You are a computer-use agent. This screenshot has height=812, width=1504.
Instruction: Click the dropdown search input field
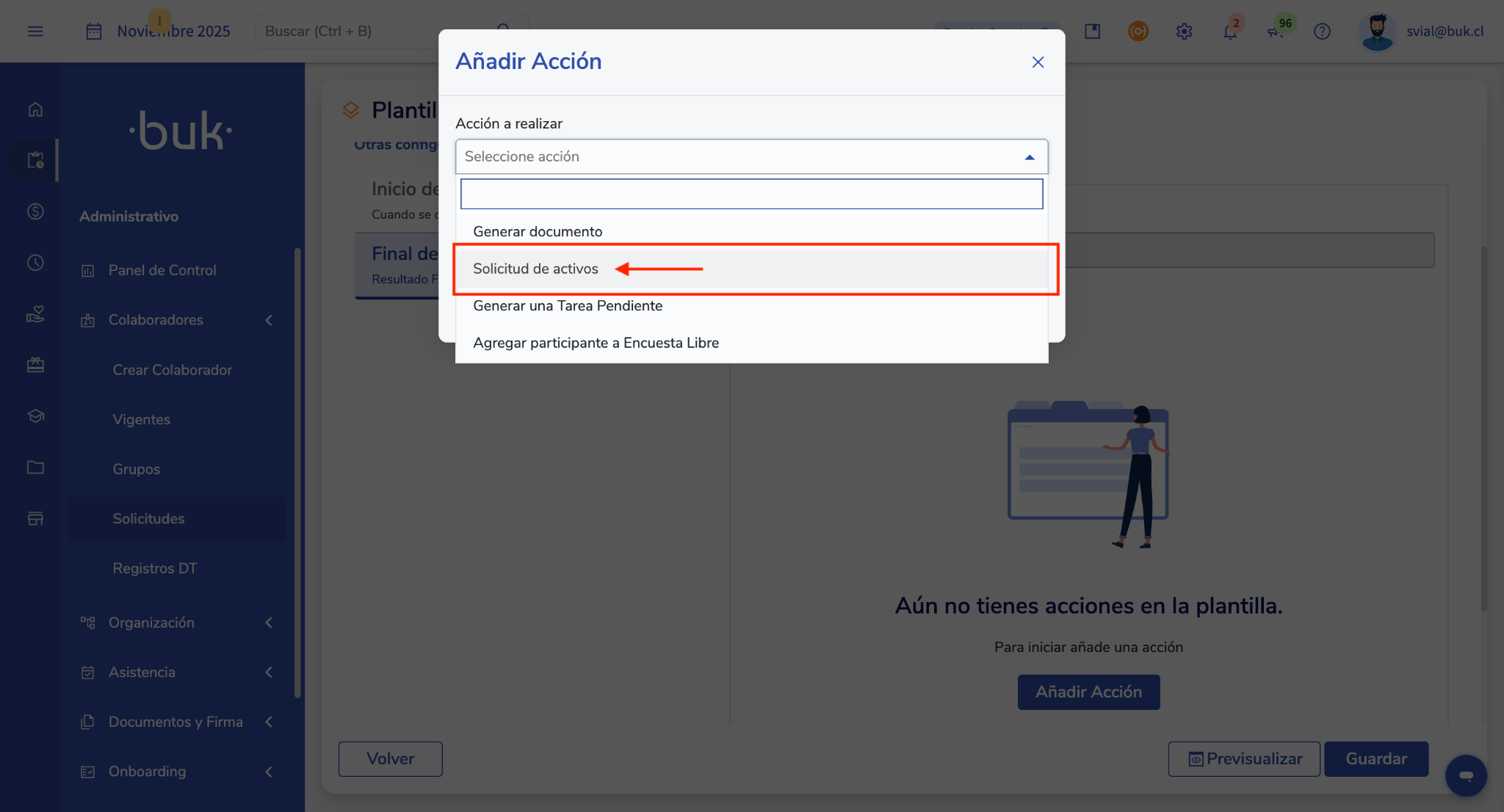pos(751,194)
